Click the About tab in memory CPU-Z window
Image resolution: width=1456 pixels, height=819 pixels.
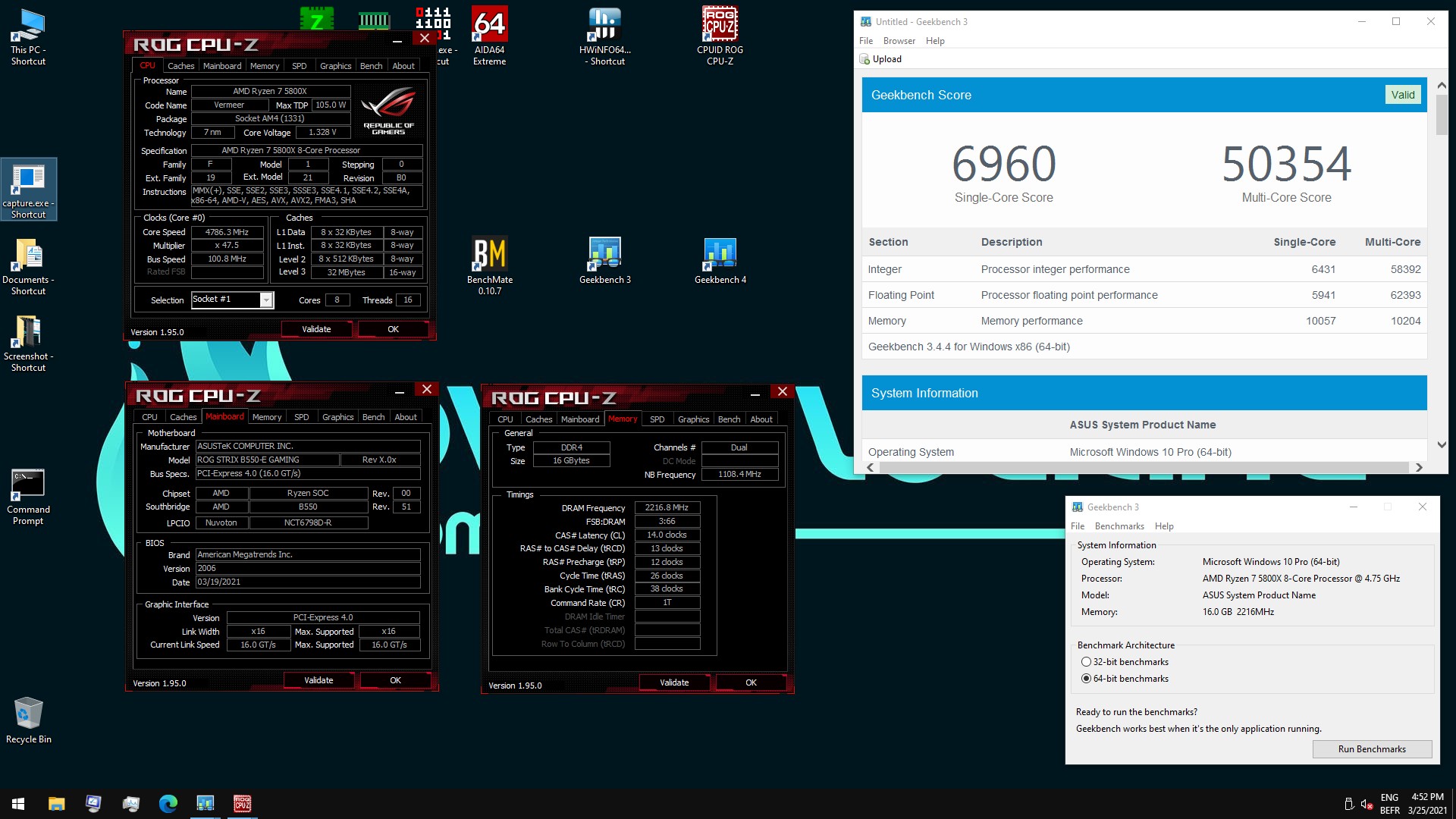coord(761,419)
